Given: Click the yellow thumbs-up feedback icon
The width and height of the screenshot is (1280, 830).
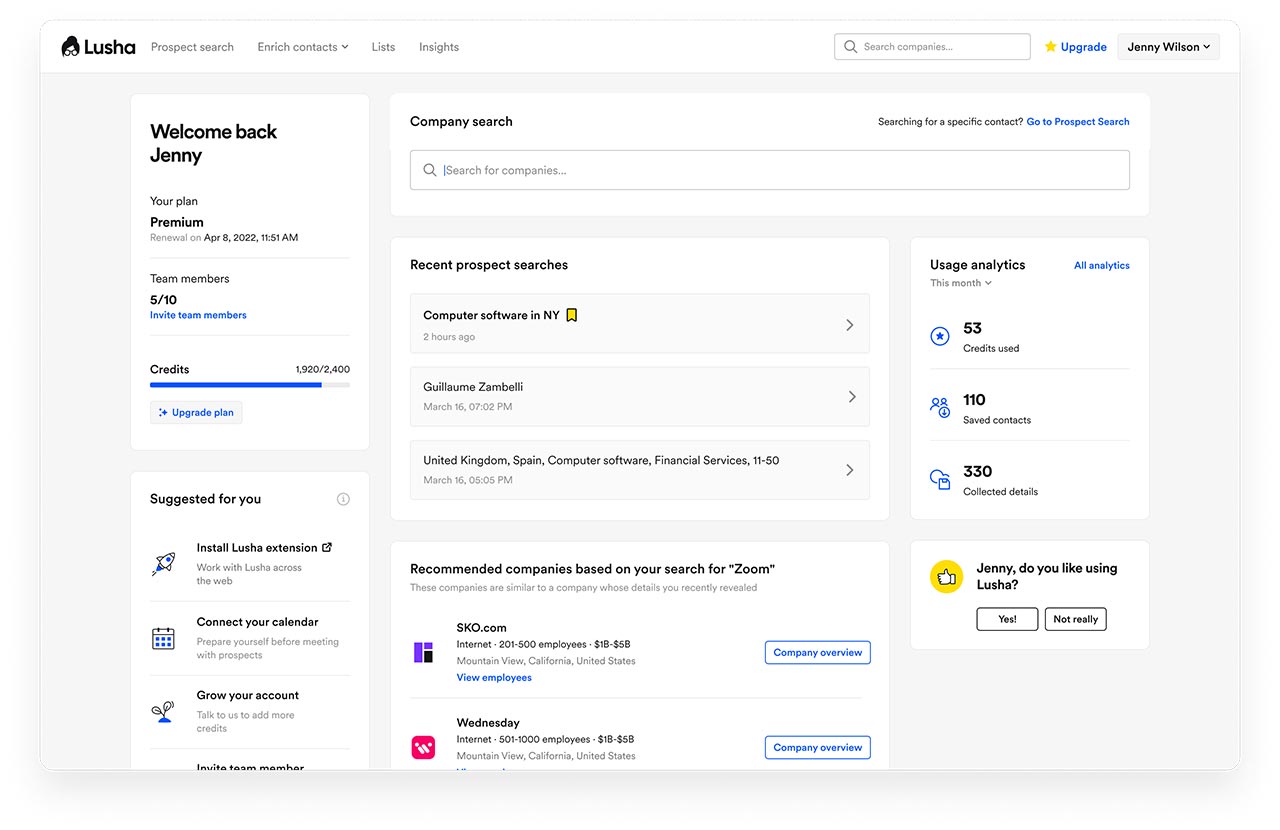Looking at the screenshot, I should (946, 577).
